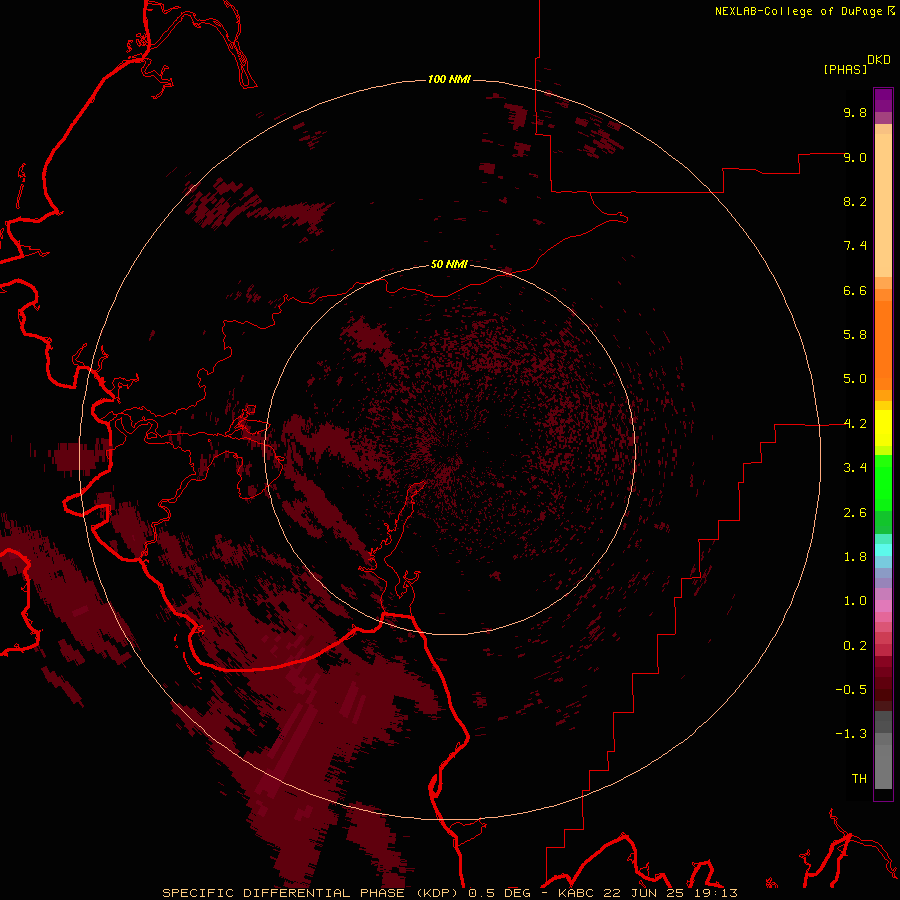
Task: Click the peach segment of the color bar
Action: pyautogui.click(x=883, y=201)
